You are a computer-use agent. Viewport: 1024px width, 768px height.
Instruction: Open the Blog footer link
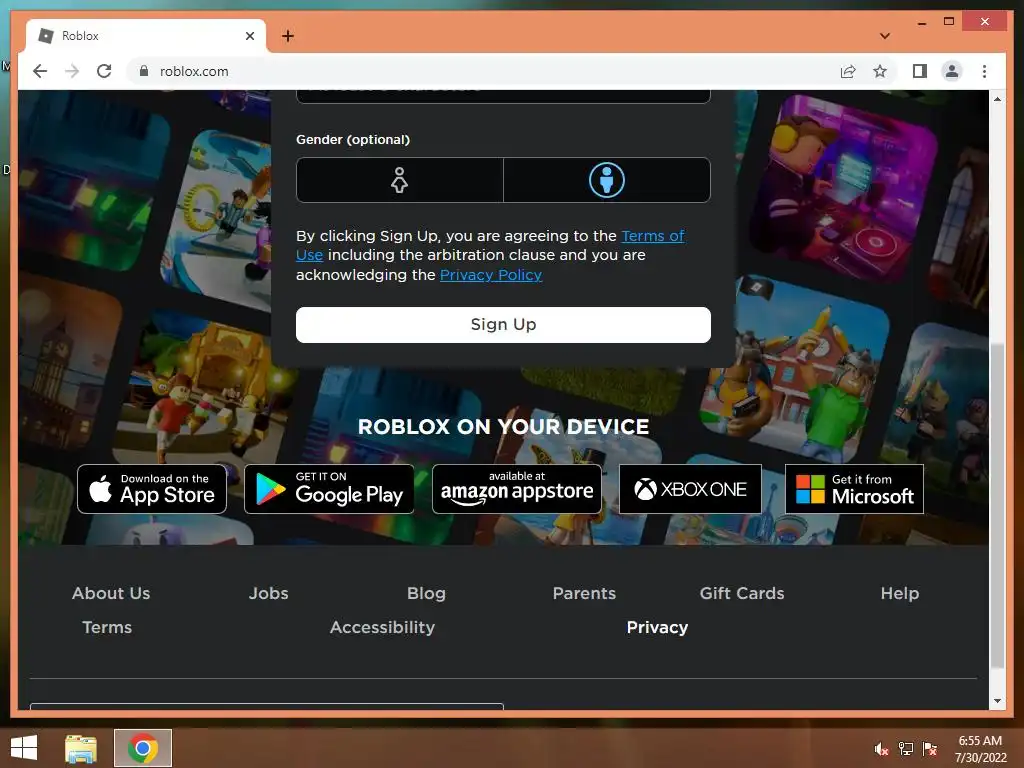[426, 593]
